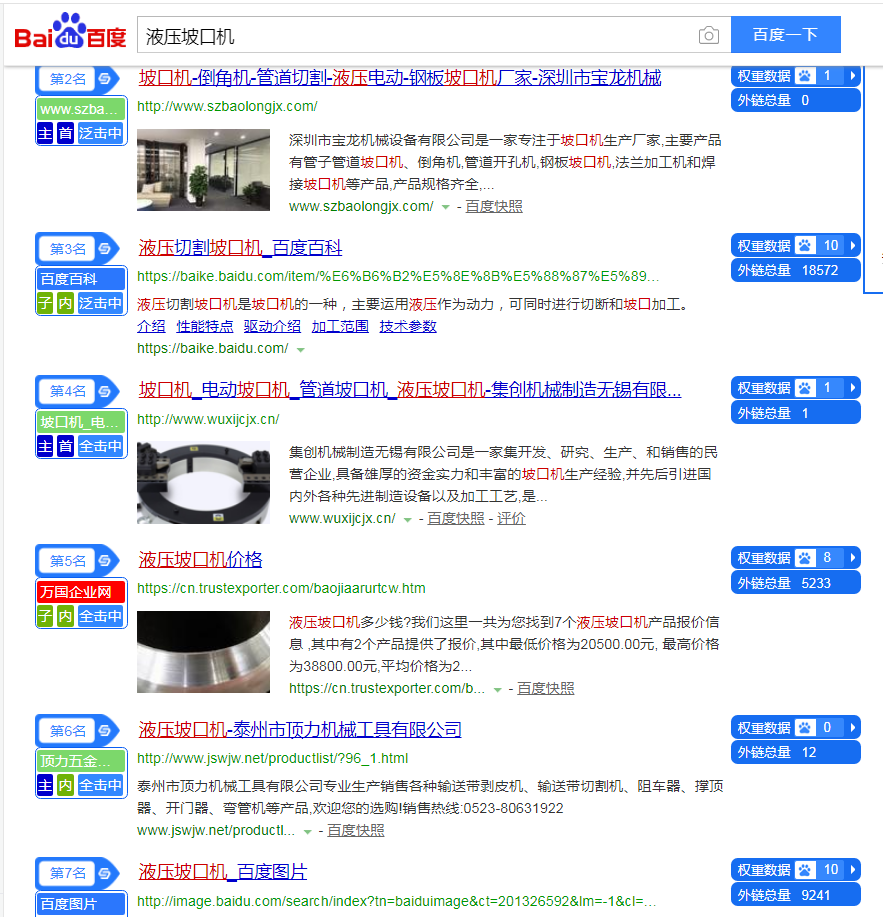Click the swirl icon beside 第7名
The image size is (883, 917).
[x=105, y=873]
